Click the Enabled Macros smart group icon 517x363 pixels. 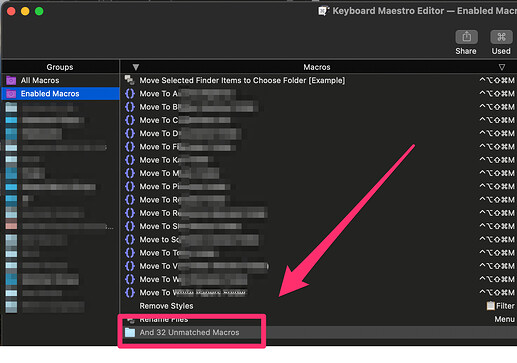(x=11, y=94)
